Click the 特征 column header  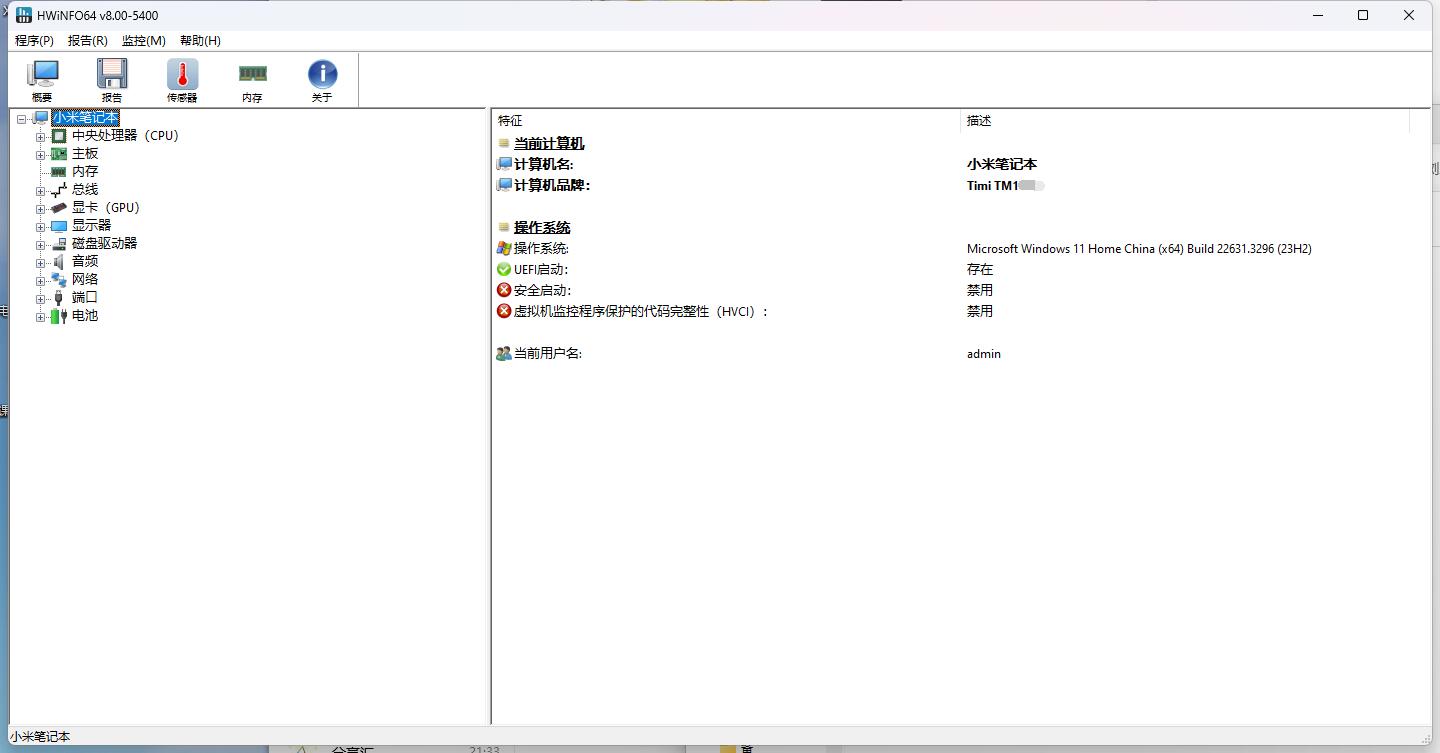coord(726,121)
